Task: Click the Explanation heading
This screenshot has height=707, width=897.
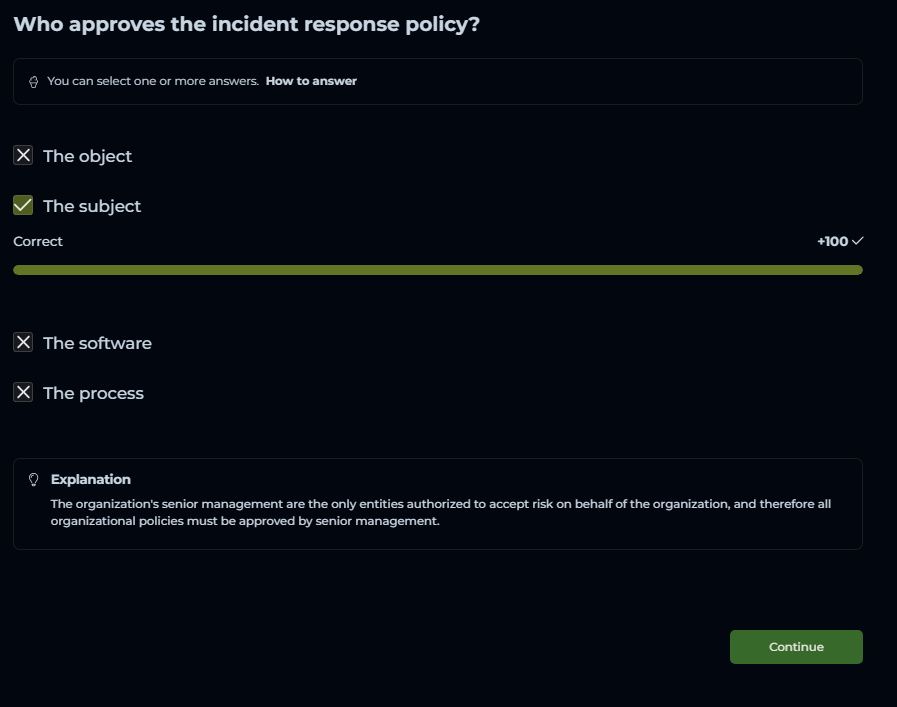Action: [x=91, y=479]
